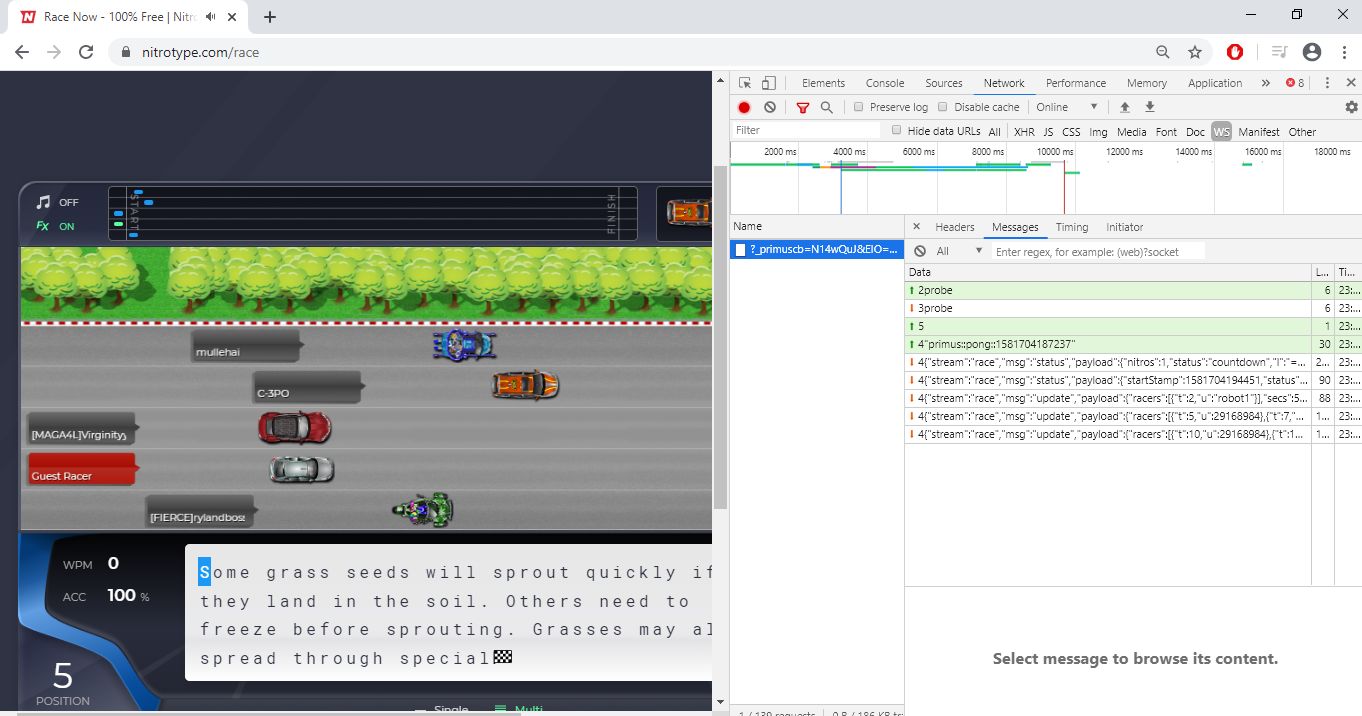Select the primuscb websocket request
The width and height of the screenshot is (1362, 716).
tap(816, 249)
